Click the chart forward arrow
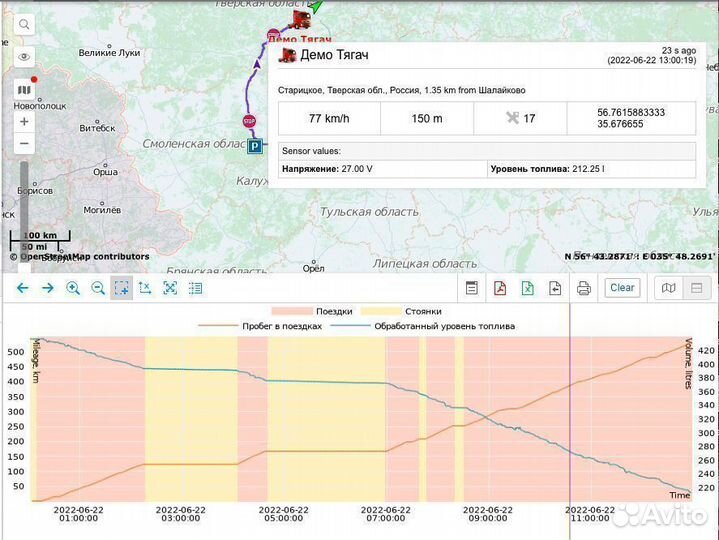719x540 pixels. 47,288
